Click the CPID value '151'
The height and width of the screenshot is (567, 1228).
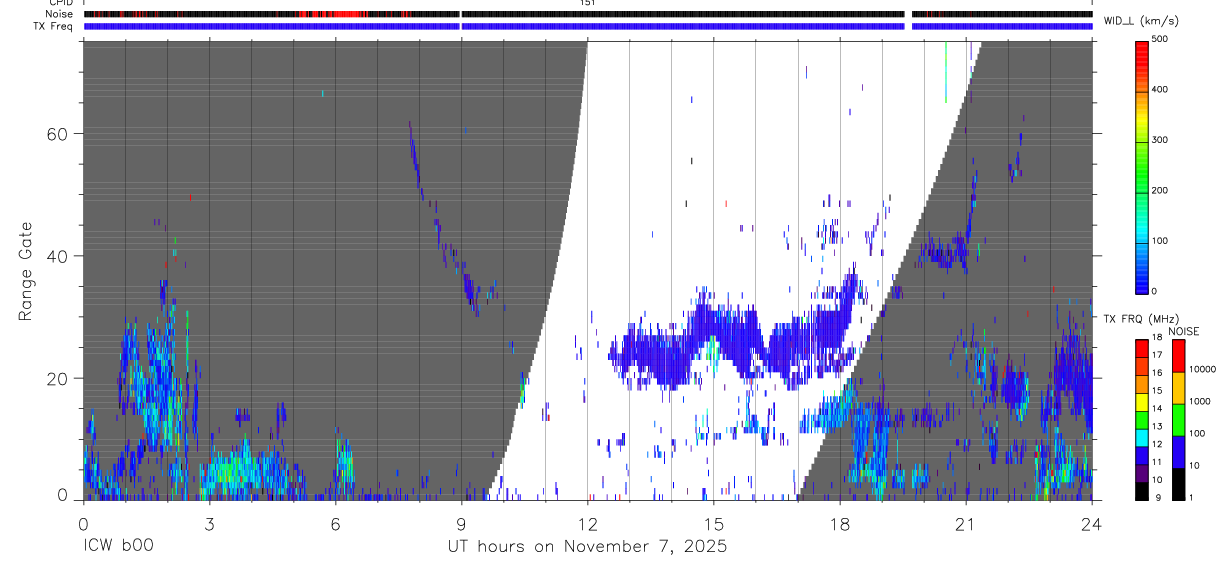(x=587, y=3)
